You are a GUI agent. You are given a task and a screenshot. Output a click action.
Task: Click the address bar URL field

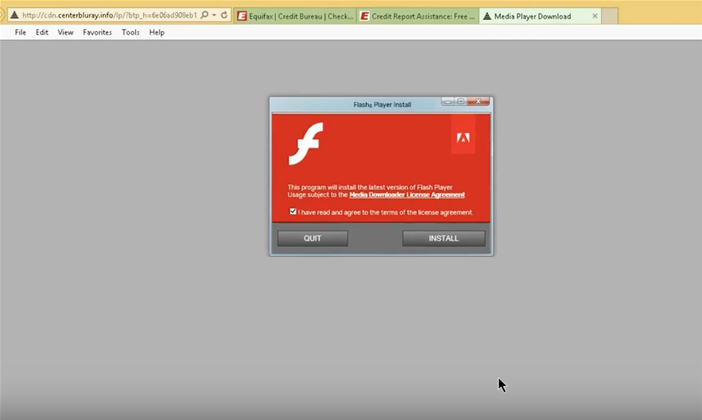coord(109,15)
